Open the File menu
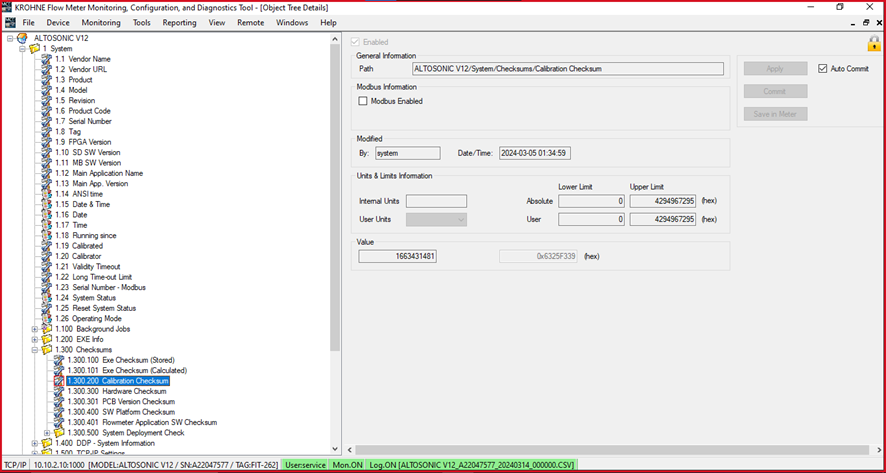 28,23
